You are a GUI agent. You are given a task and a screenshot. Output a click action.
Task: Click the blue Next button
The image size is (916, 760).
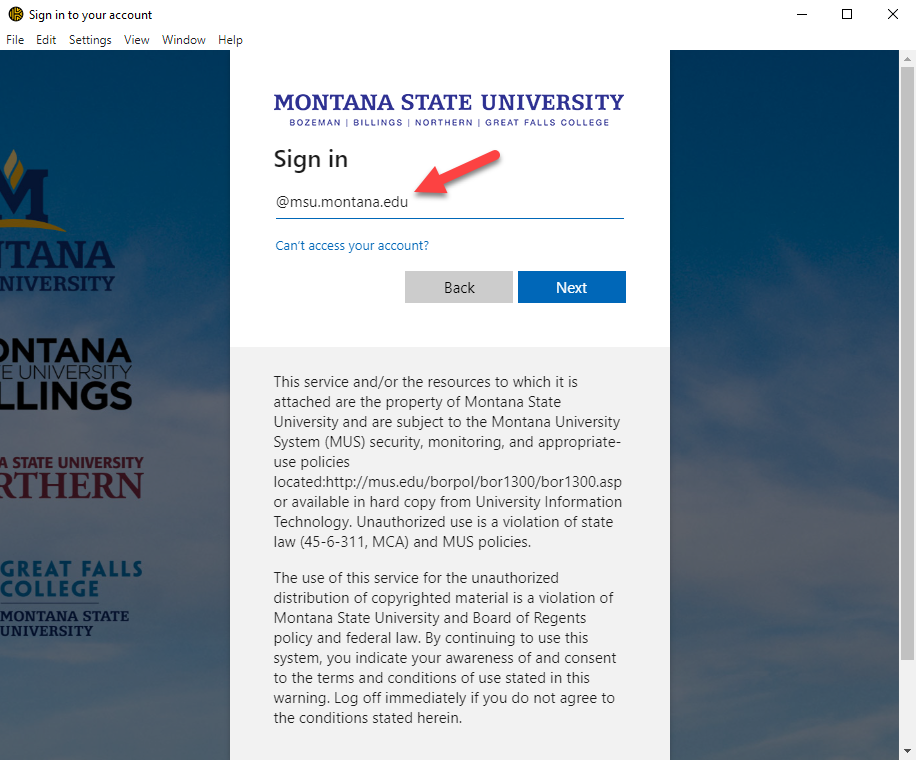[571, 287]
